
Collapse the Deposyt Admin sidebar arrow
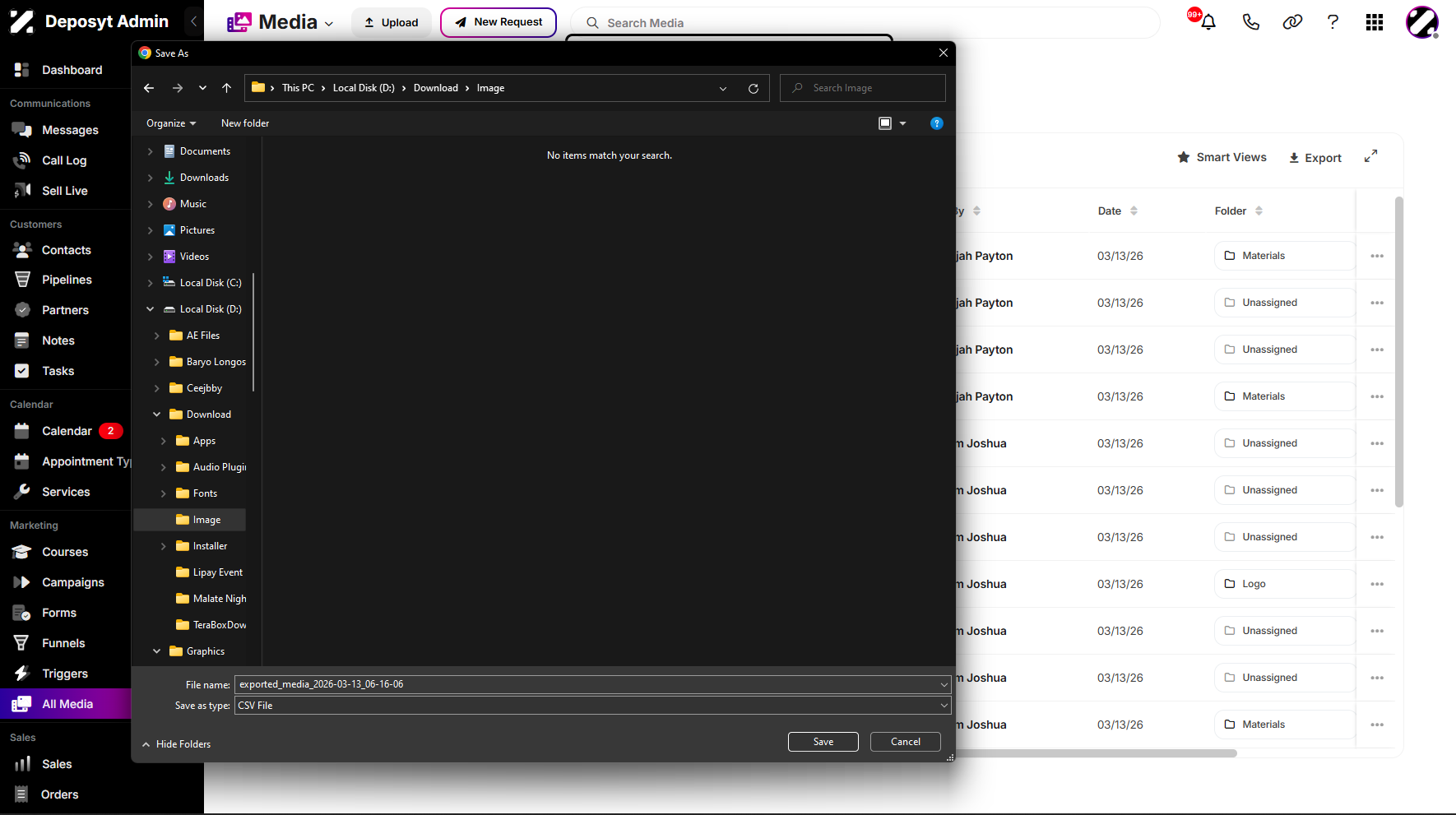193,21
